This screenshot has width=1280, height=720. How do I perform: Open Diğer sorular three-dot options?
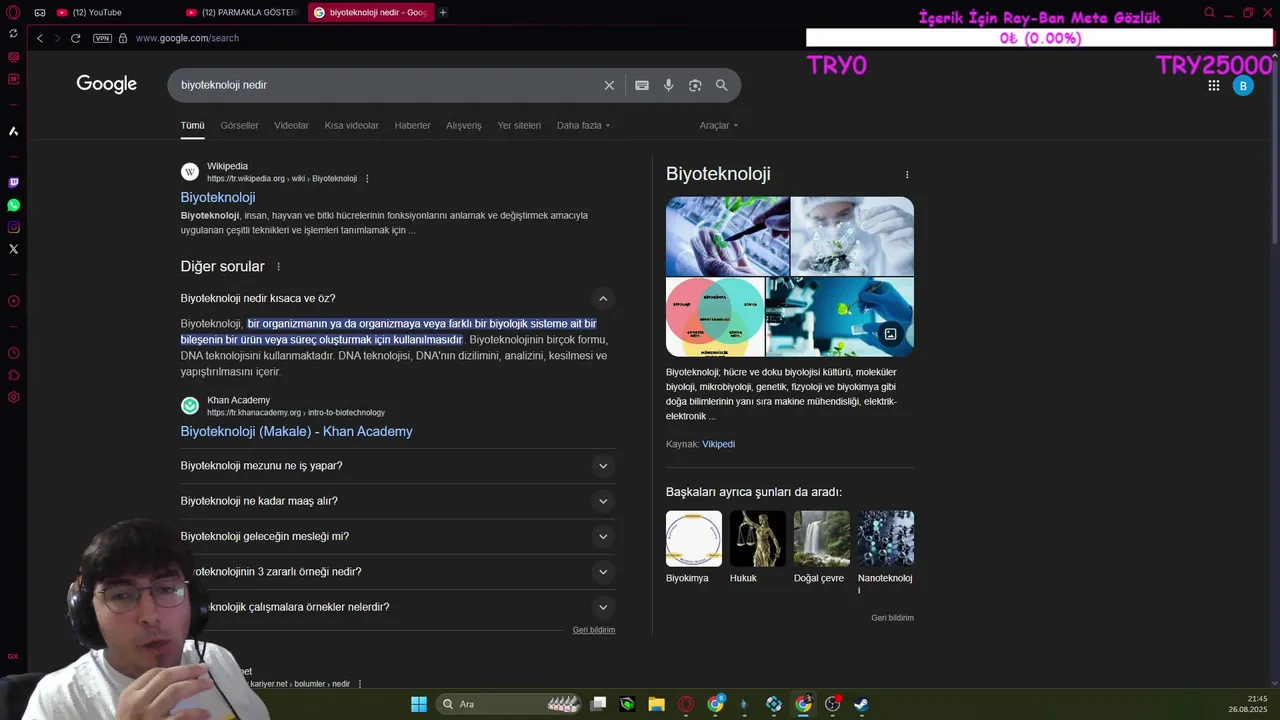point(278,267)
